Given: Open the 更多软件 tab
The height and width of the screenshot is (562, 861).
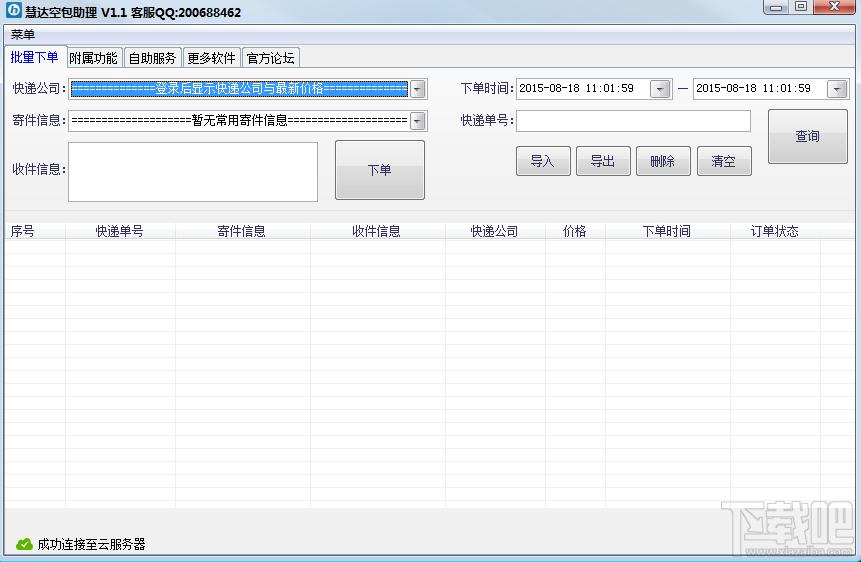Looking at the screenshot, I should [x=211, y=58].
